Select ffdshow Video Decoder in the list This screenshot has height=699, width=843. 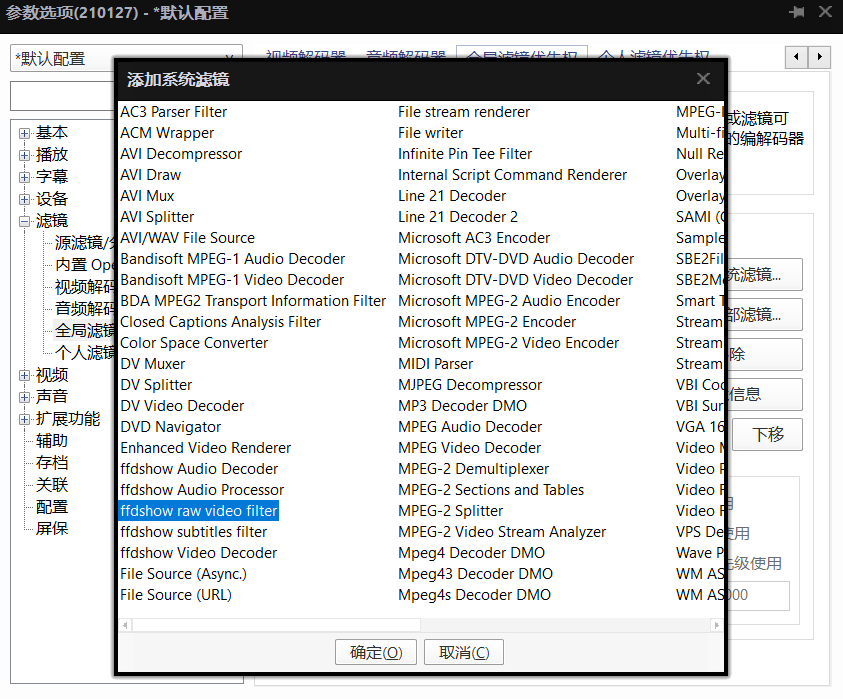tap(198, 552)
